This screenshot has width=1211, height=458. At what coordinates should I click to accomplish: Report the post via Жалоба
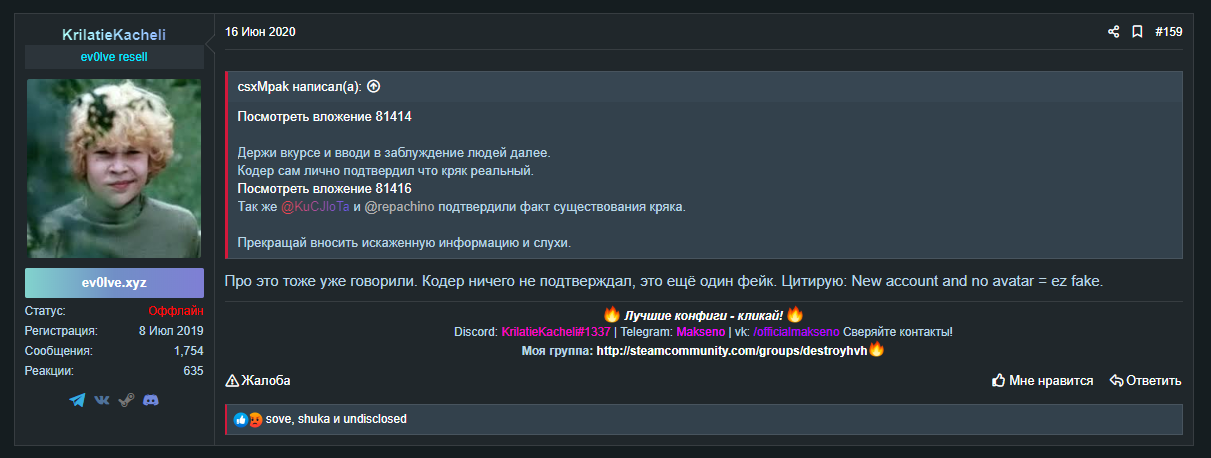coord(258,380)
